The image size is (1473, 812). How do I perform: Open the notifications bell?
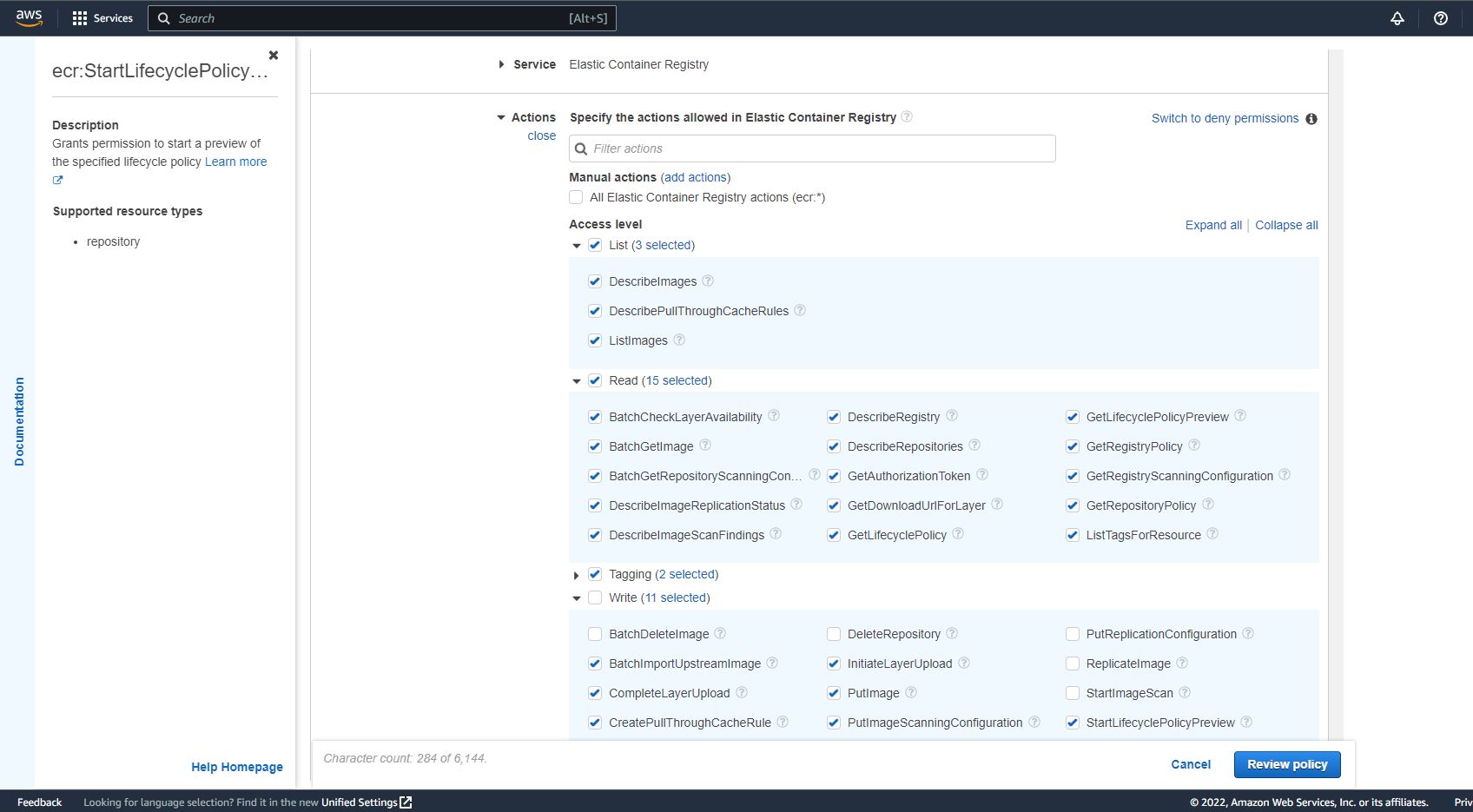pos(1397,18)
